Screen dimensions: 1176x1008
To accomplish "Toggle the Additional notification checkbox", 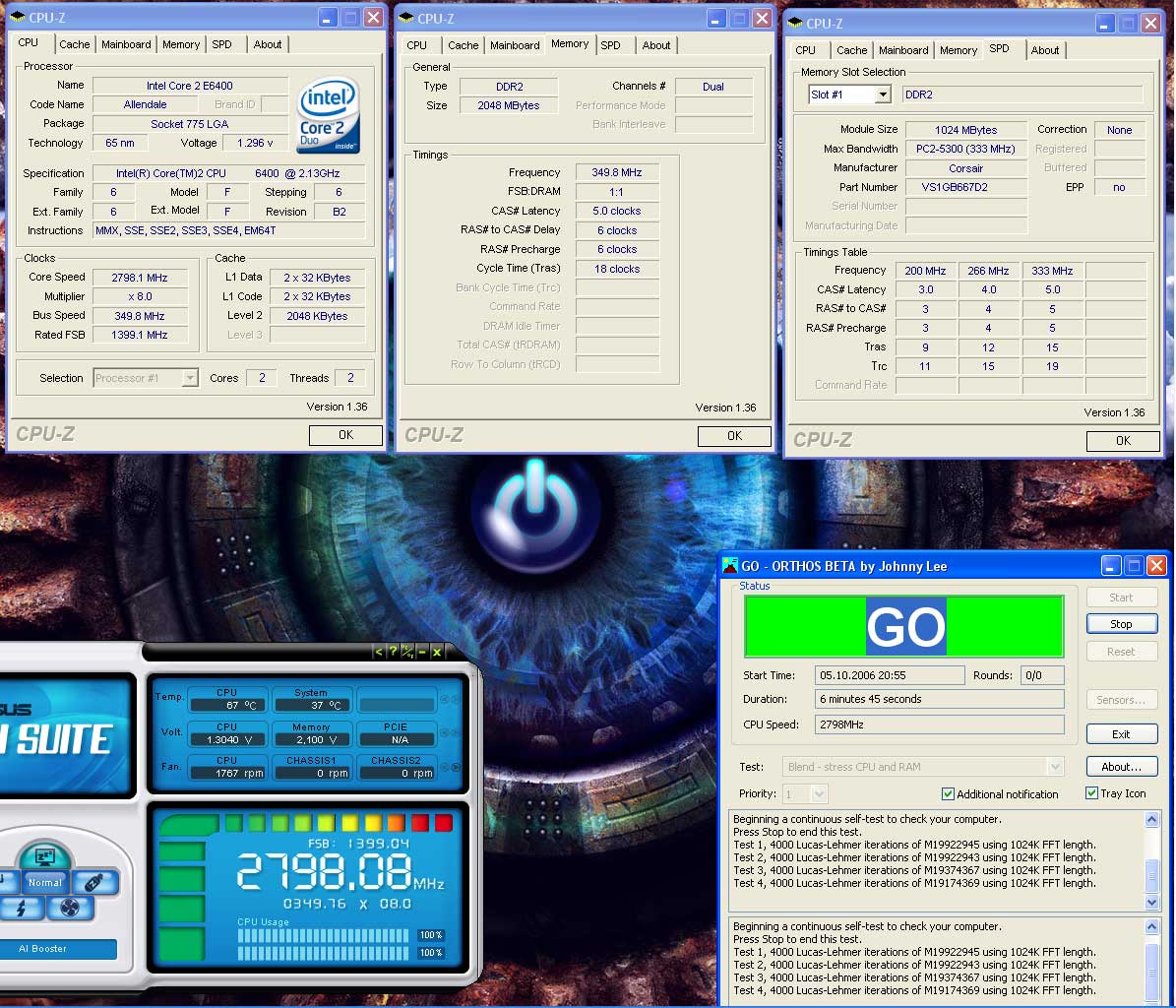I will 948,793.
